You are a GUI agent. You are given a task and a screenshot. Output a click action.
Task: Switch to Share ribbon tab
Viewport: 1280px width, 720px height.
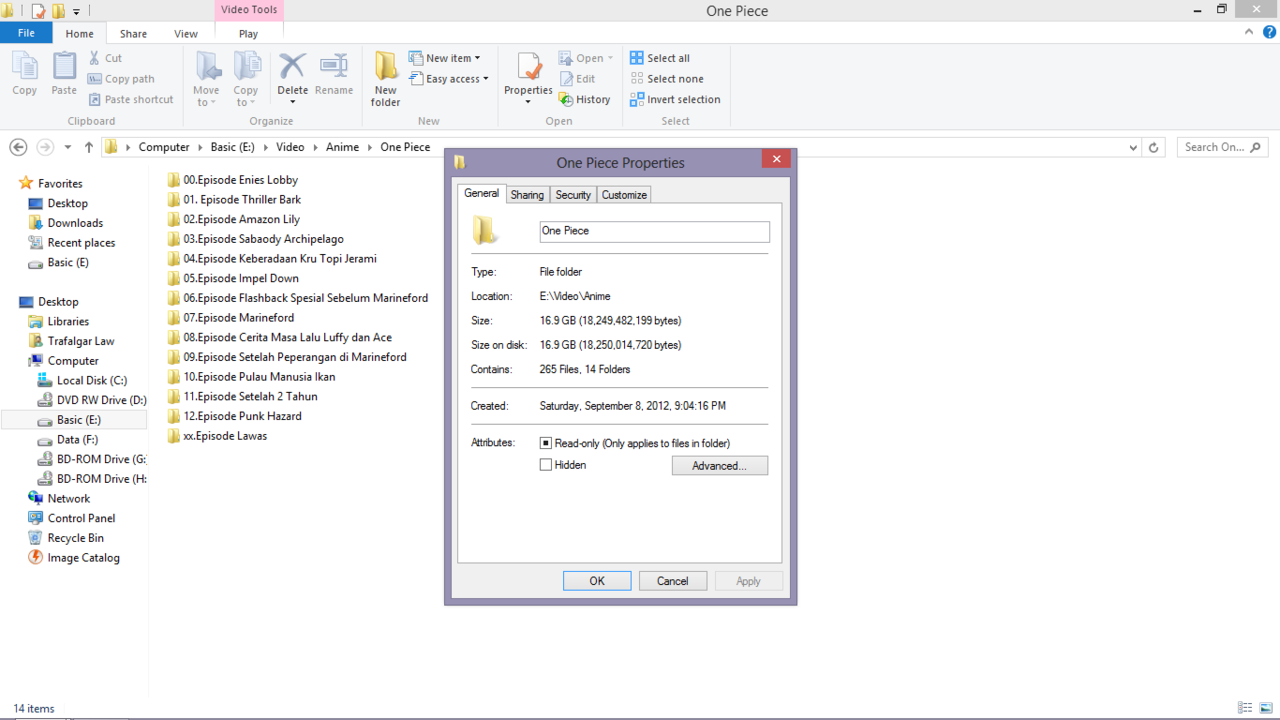pos(133,34)
